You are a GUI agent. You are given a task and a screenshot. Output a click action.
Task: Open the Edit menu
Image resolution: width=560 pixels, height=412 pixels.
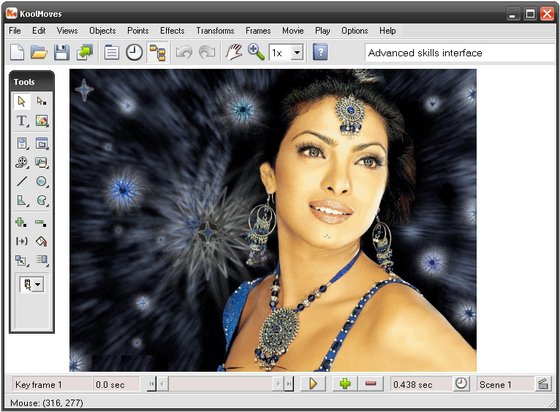(x=39, y=31)
